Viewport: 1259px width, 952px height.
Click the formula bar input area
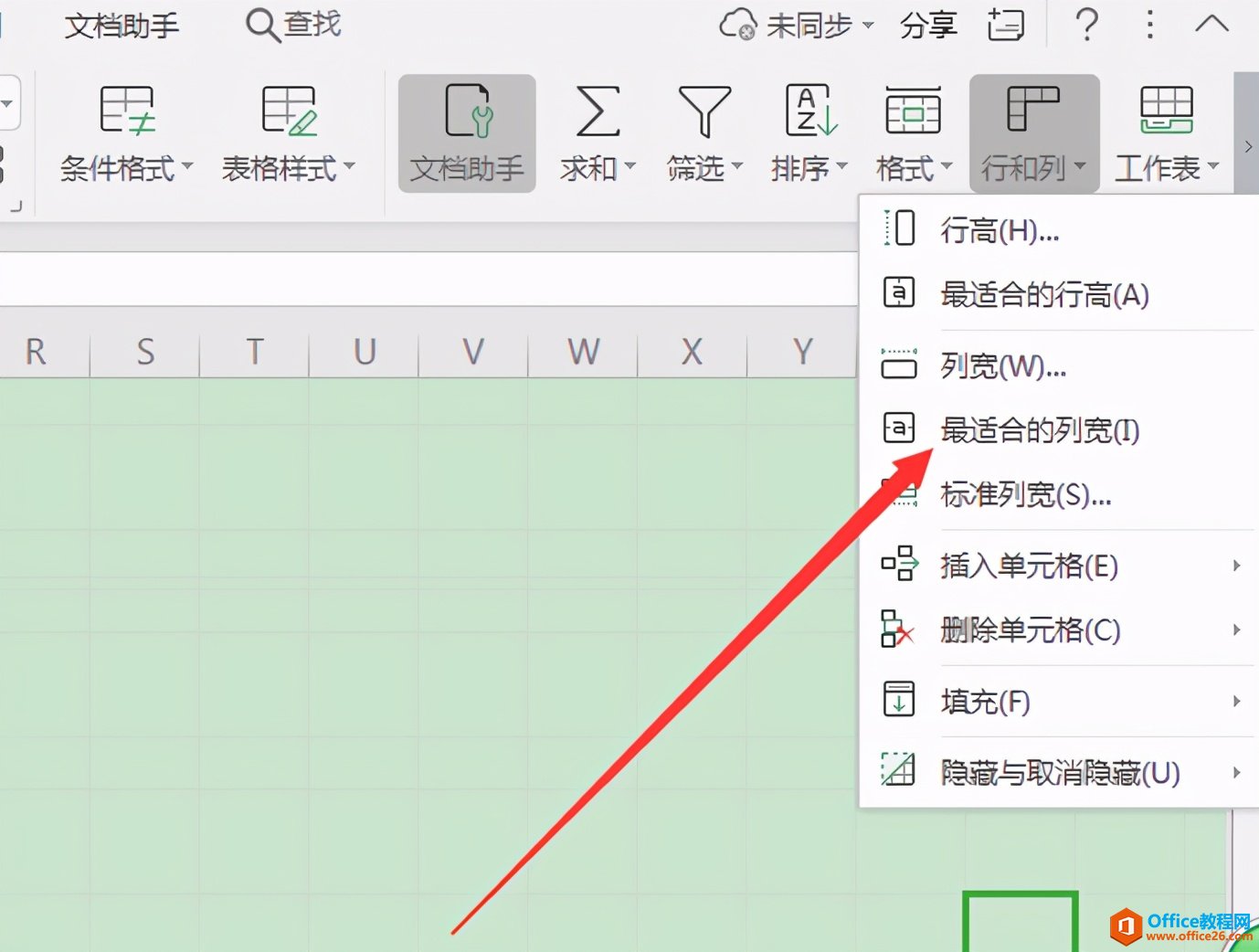tap(428, 279)
